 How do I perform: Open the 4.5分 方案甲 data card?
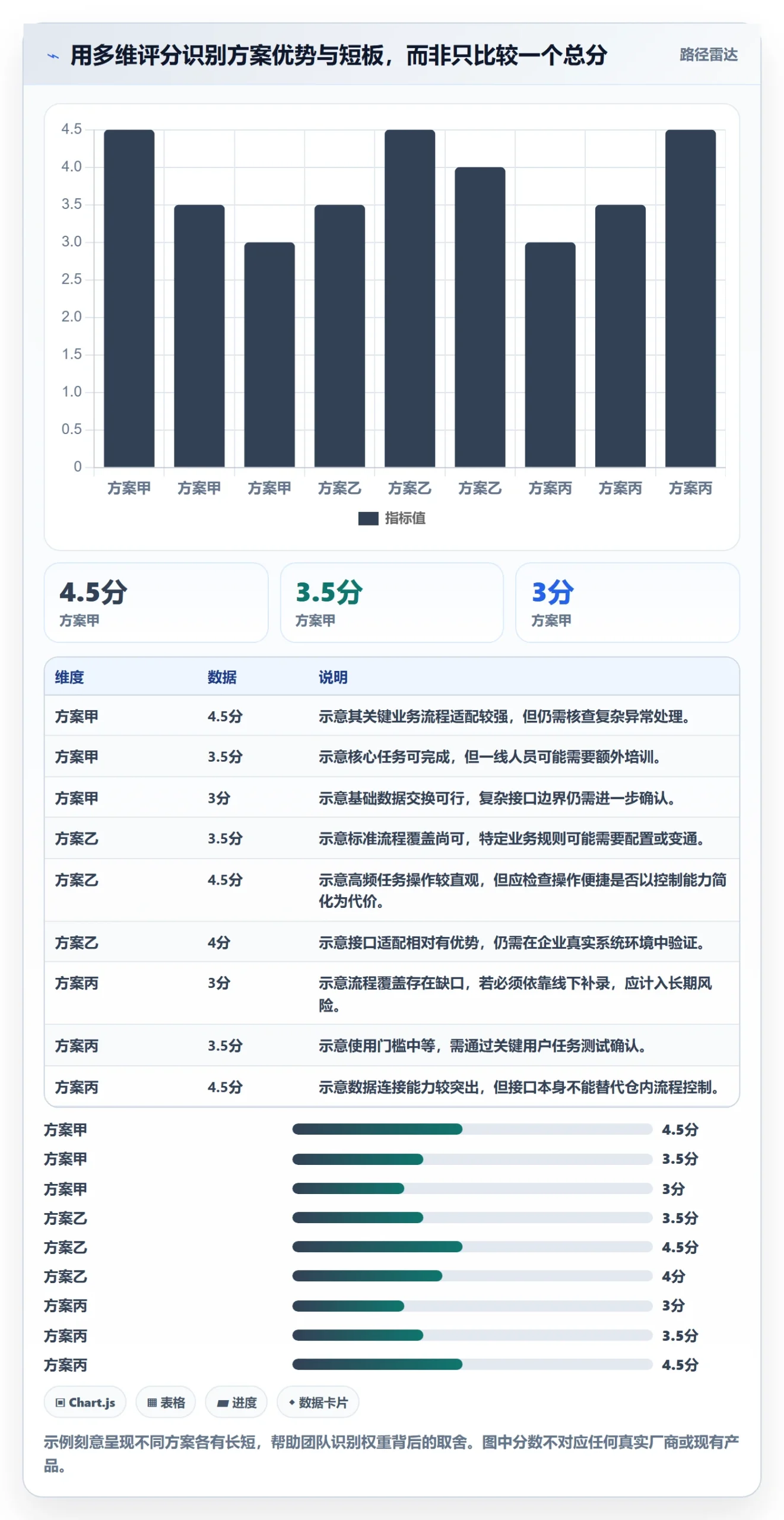point(156,603)
